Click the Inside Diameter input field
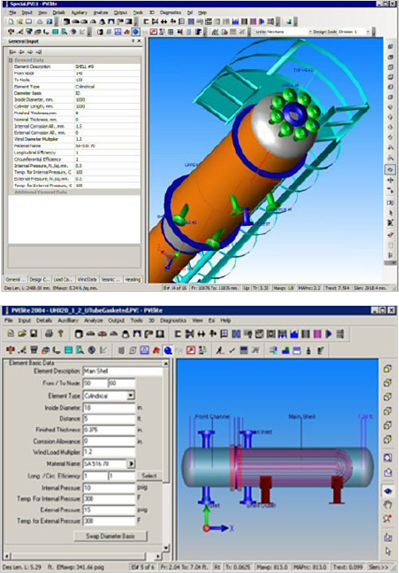The height and width of the screenshot is (573, 399). [x=109, y=407]
